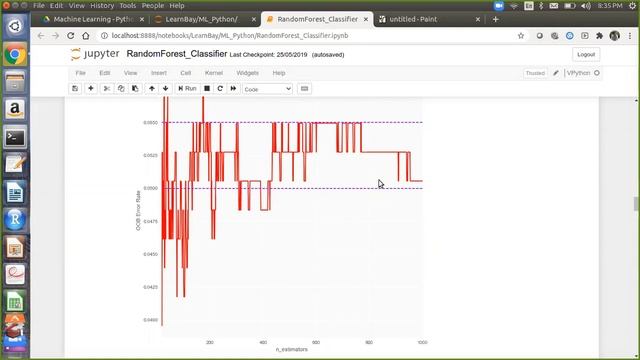Interrupt the kernel with stop icon
640x360 pixels.
pos(207,89)
